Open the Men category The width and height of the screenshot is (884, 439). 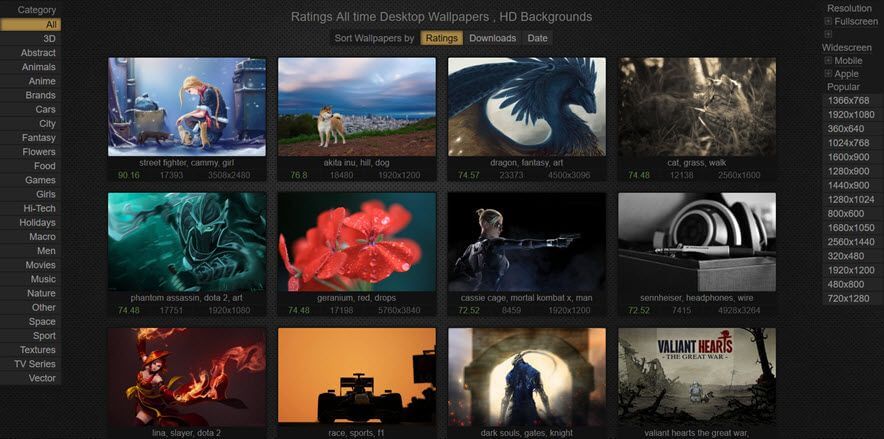click(x=30, y=251)
